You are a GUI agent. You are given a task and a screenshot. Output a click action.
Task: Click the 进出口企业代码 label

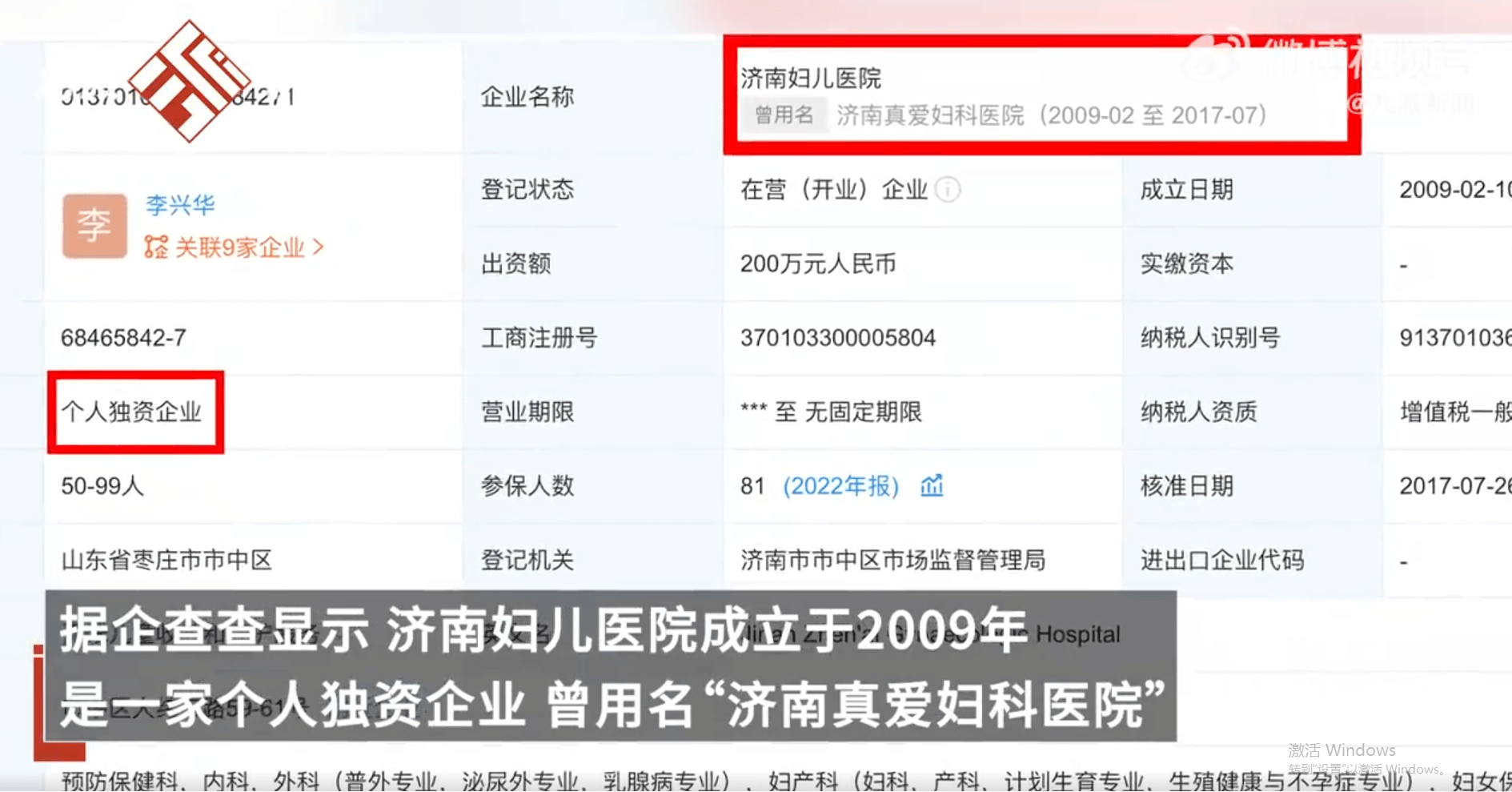pyautogui.click(x=1222, y=560)
